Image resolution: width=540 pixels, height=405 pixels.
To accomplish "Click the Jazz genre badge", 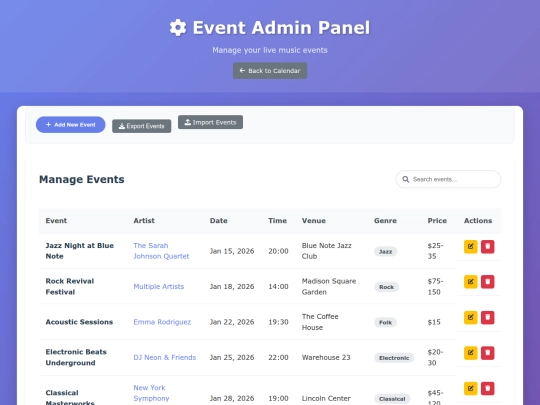I will 386,251.
